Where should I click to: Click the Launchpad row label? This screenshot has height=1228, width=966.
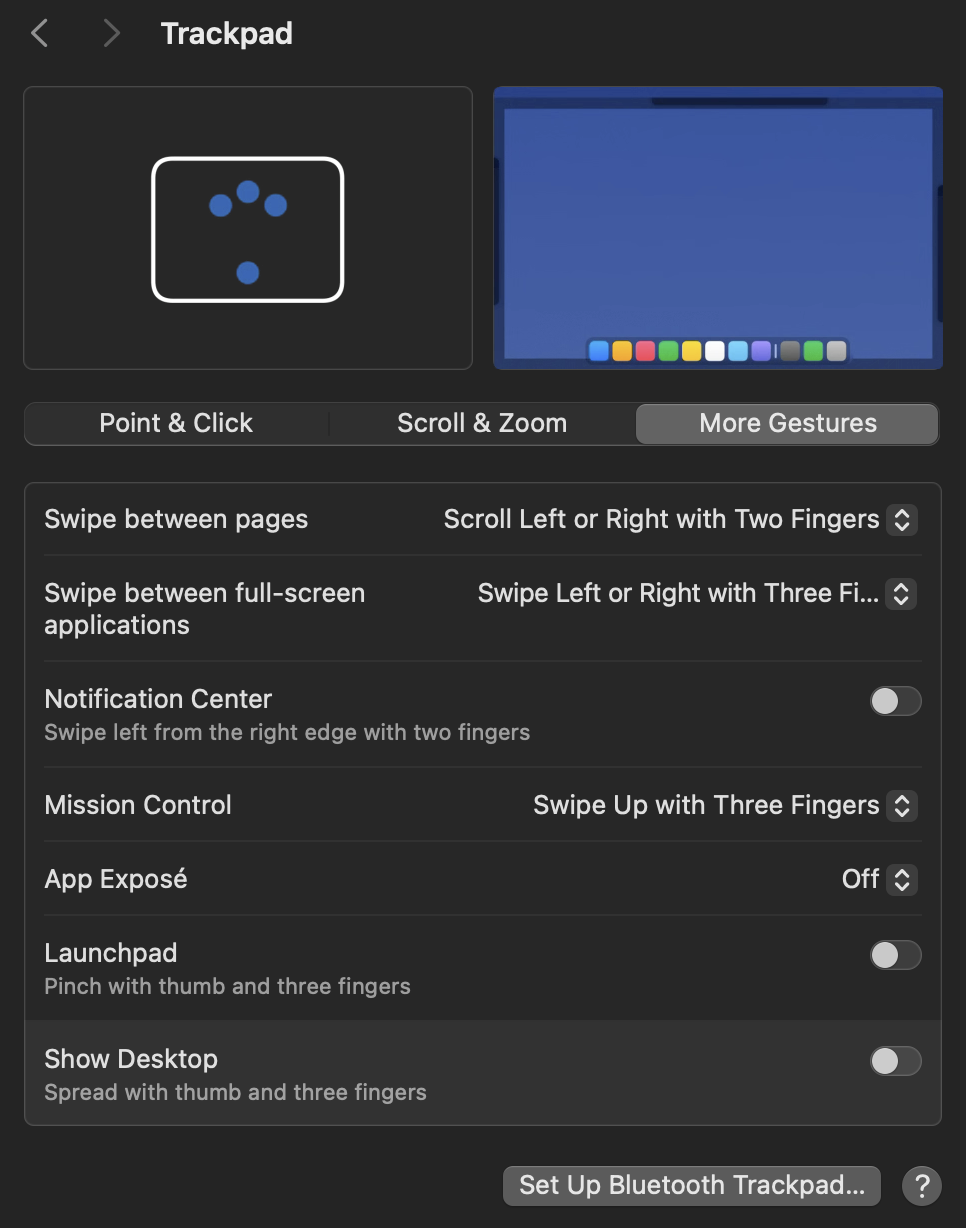click(111, 953)
